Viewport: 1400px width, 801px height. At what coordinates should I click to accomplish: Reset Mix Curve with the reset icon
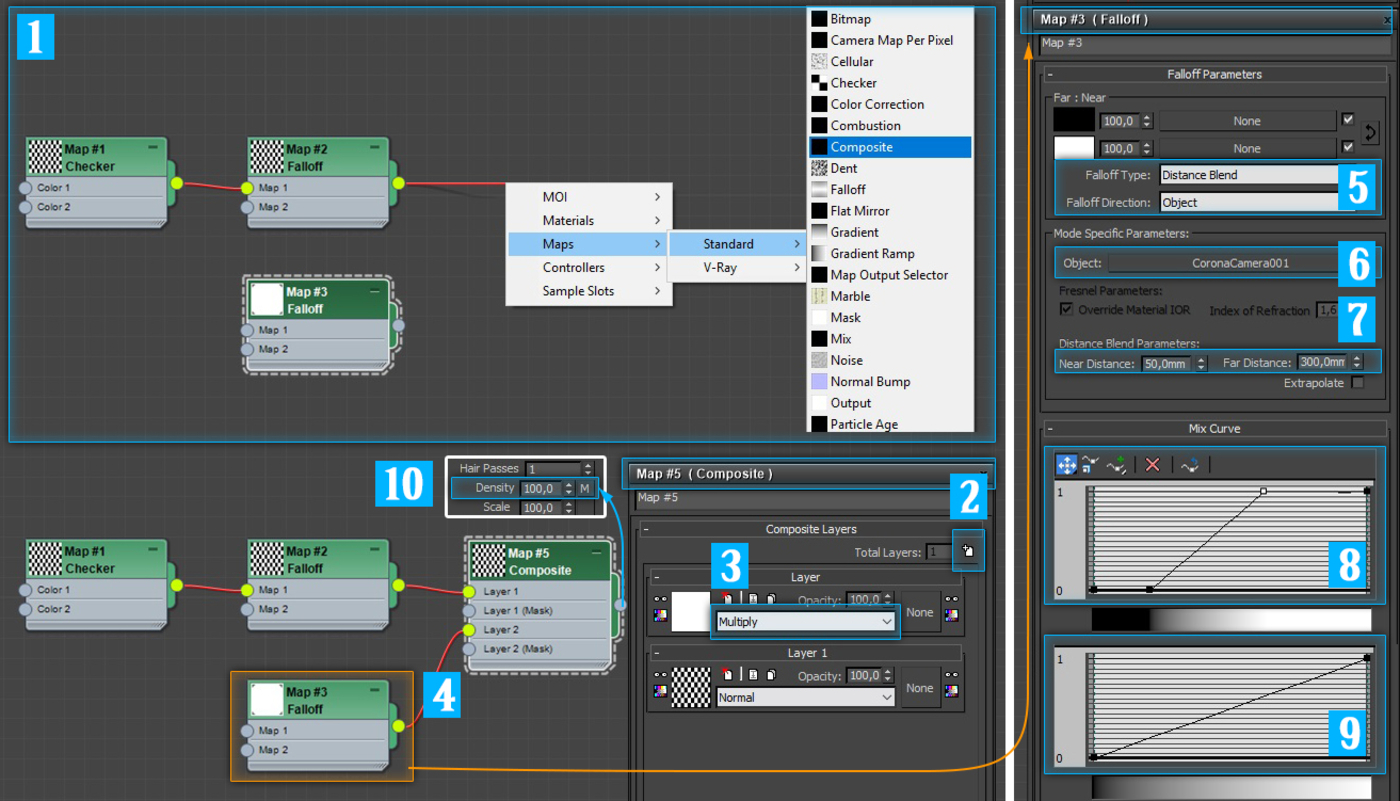(x=1189, y=465)
